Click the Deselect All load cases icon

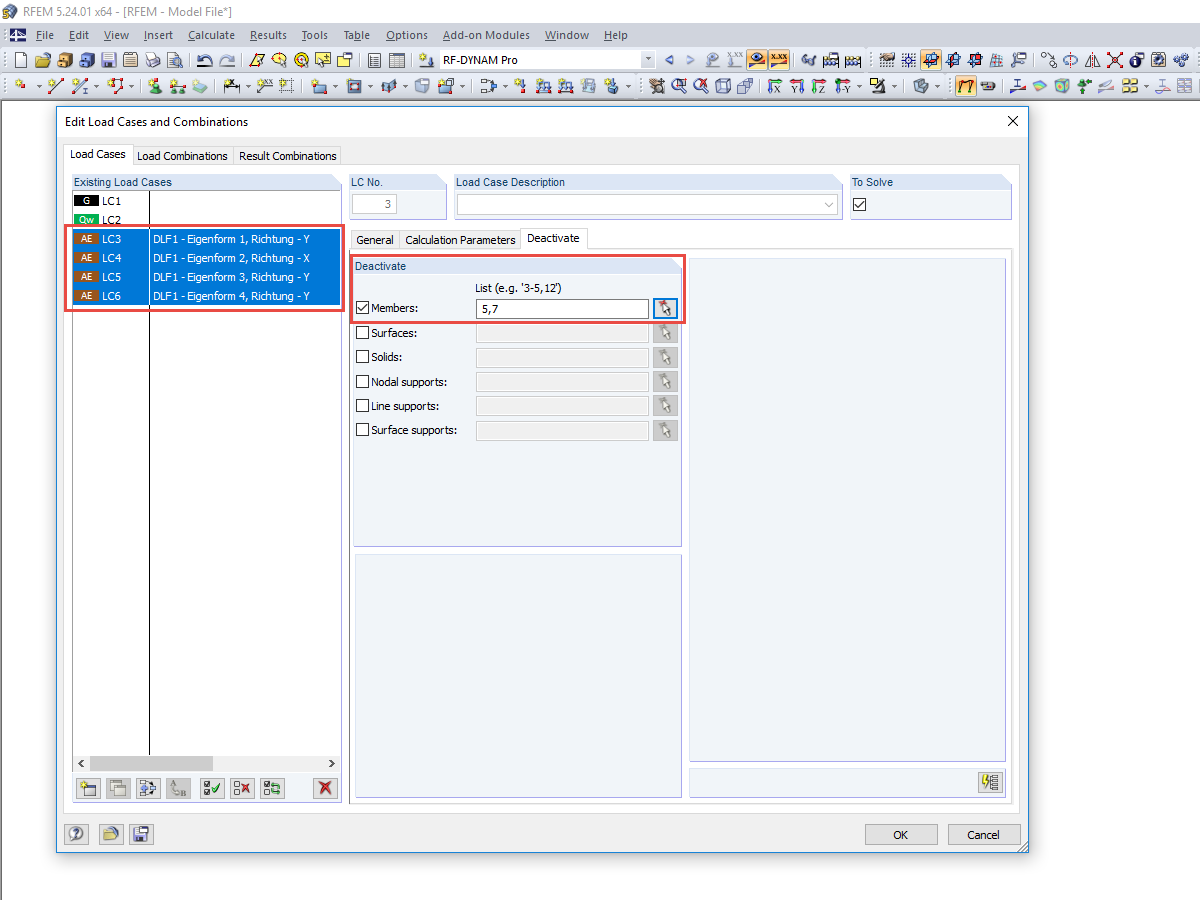(242, 788)
